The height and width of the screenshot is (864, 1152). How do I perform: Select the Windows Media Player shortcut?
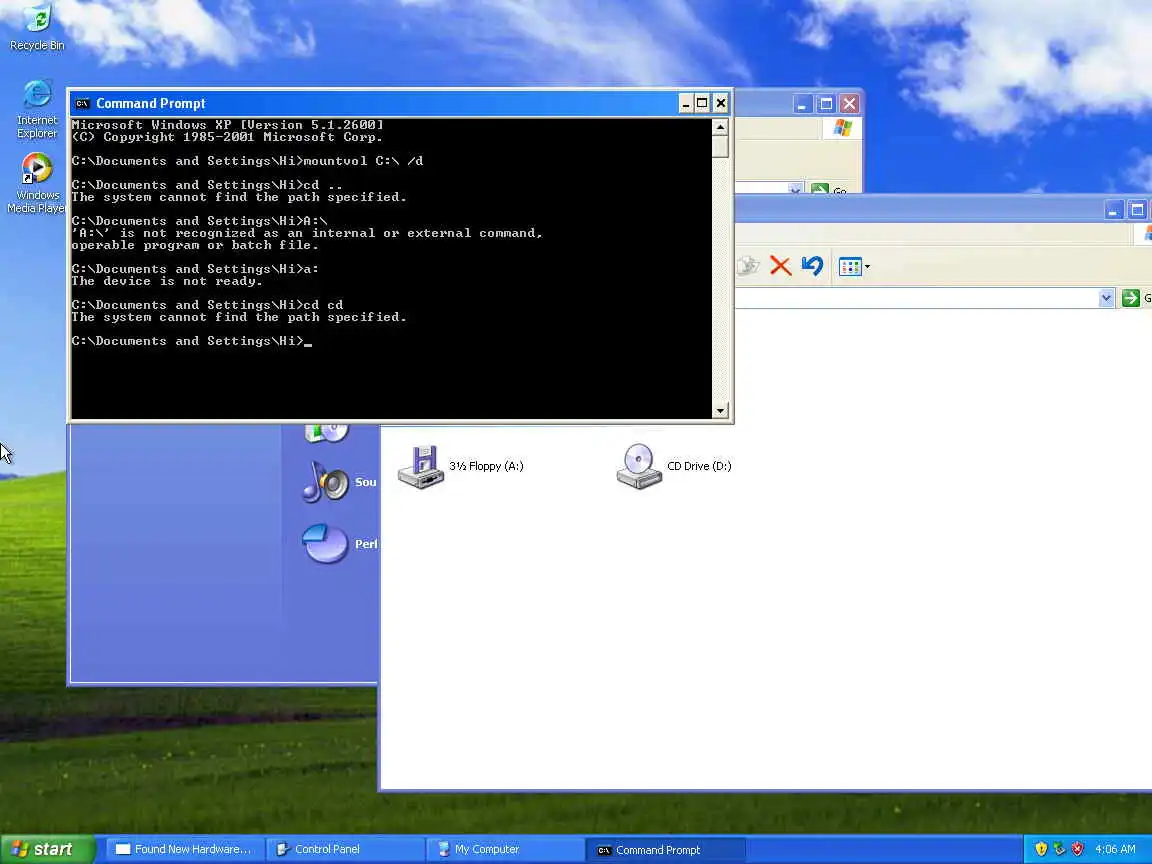pyautogui.click(x=37, y=183)
